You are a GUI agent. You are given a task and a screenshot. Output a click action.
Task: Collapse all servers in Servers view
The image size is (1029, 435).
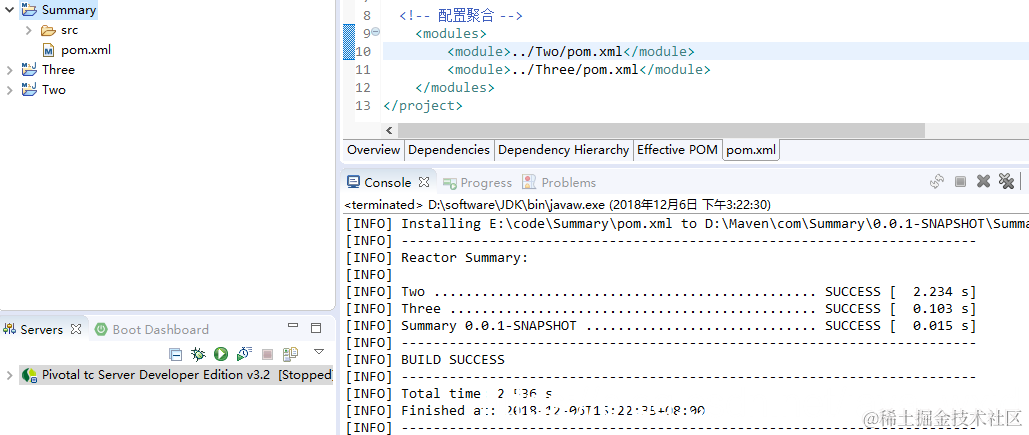(175, 354)
